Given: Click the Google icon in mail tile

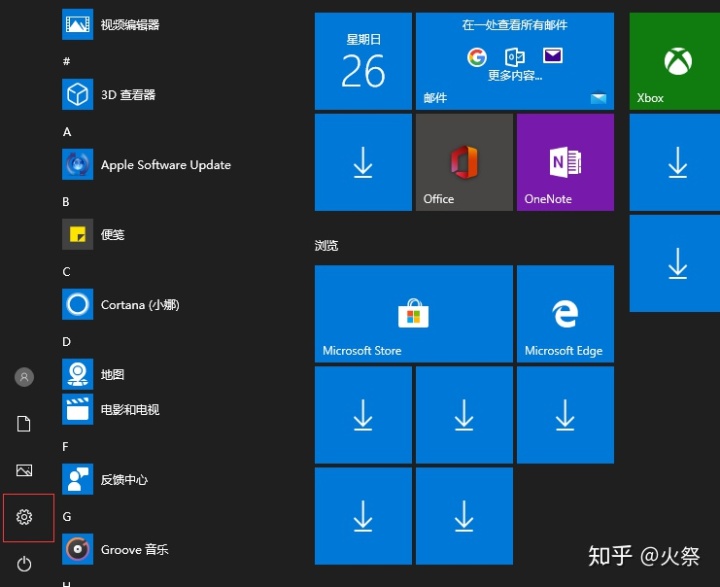Looking at the screenshot, I should click(477, 57).
